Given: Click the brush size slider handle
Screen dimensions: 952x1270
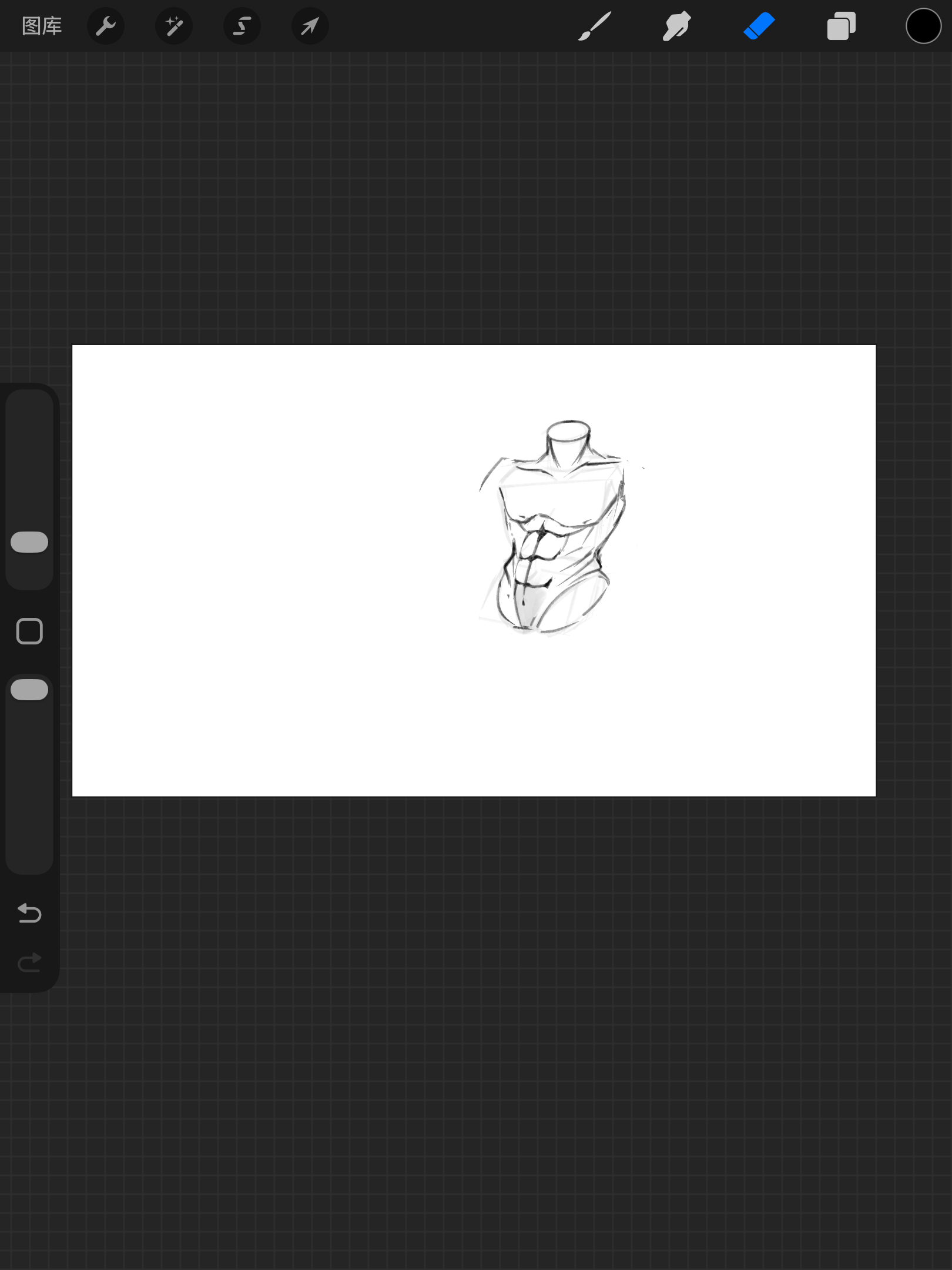Looking at the screenshot, I should tap(29, 542).
